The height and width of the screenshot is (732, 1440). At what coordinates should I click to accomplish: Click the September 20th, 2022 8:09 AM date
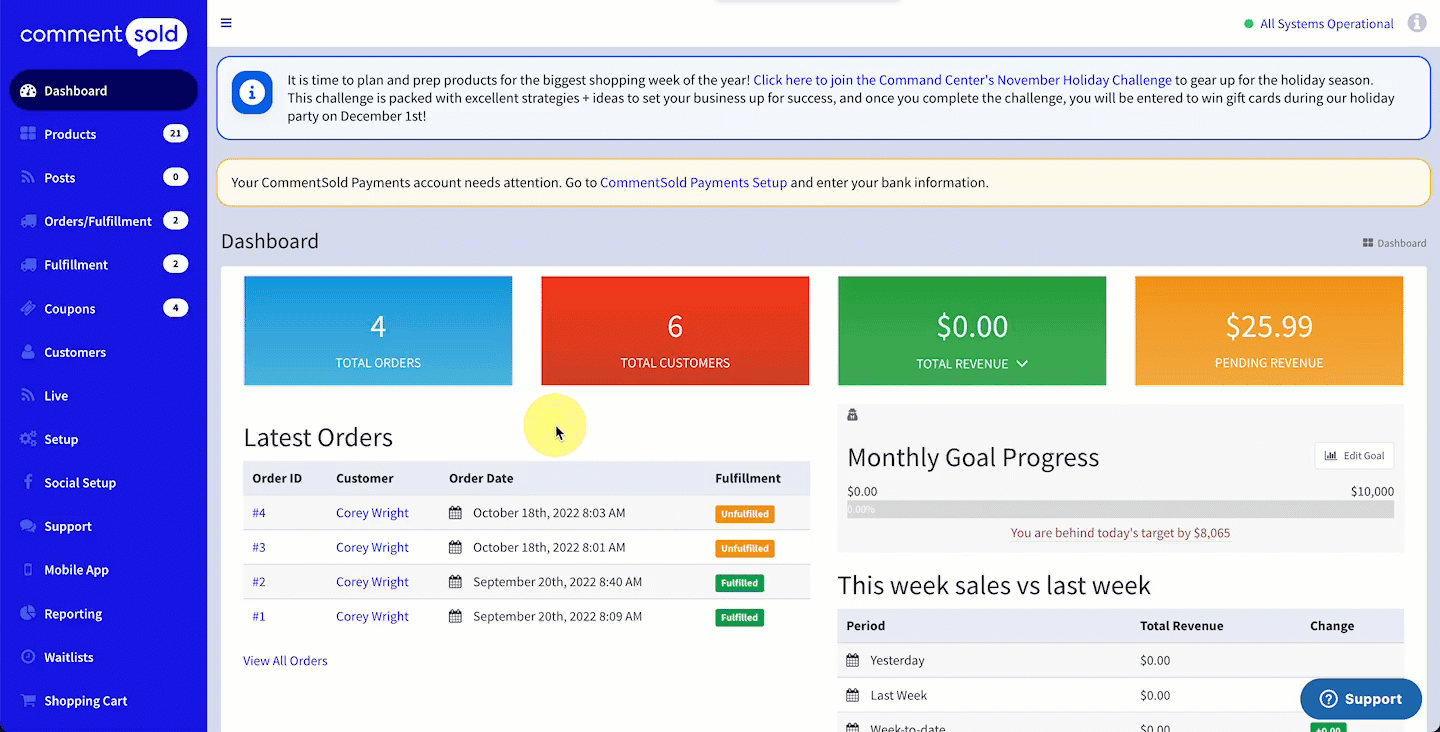point(557,617)
